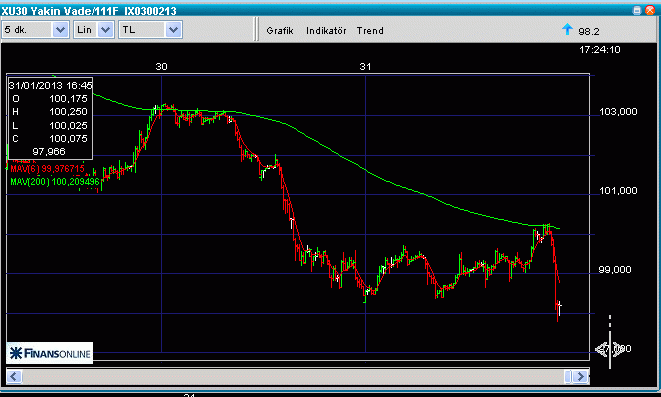
Task: Open the Grafik menu
Action: point(280,31)
